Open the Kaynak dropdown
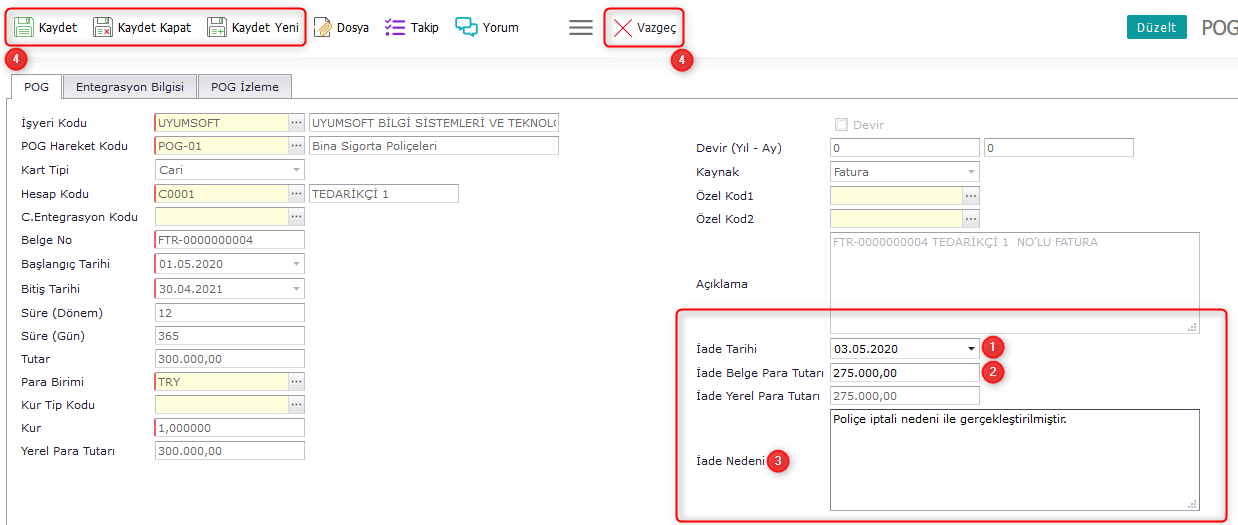1238x525 pixels. coord(971,172)
